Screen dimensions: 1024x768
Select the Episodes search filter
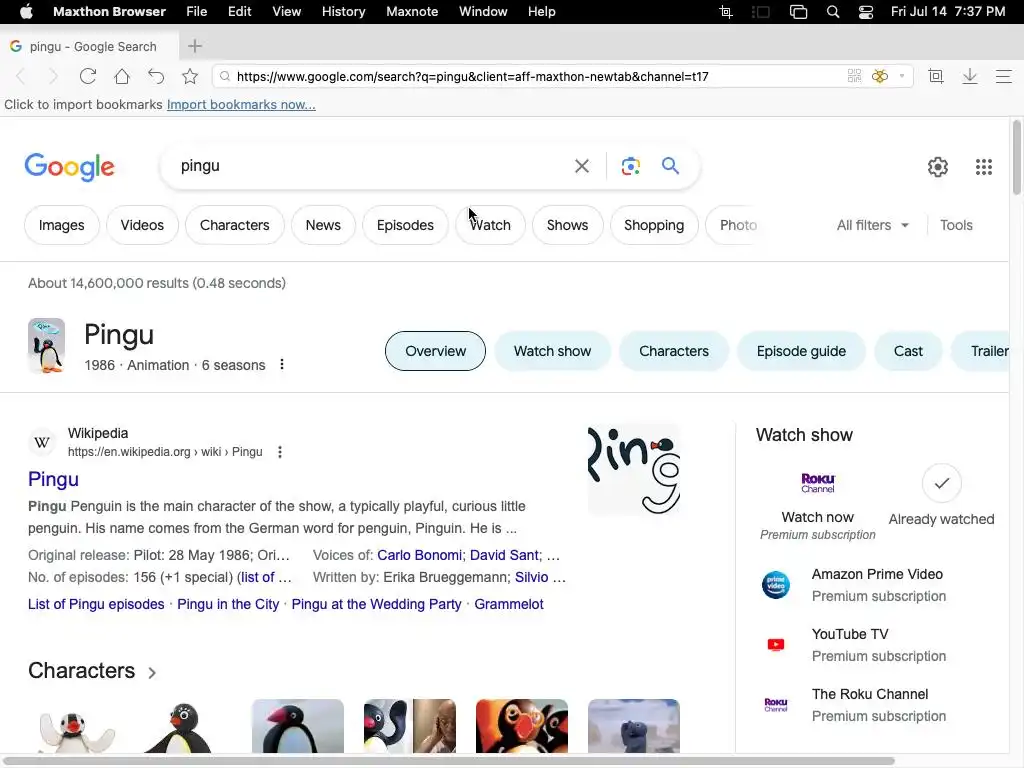click(405, 225)
